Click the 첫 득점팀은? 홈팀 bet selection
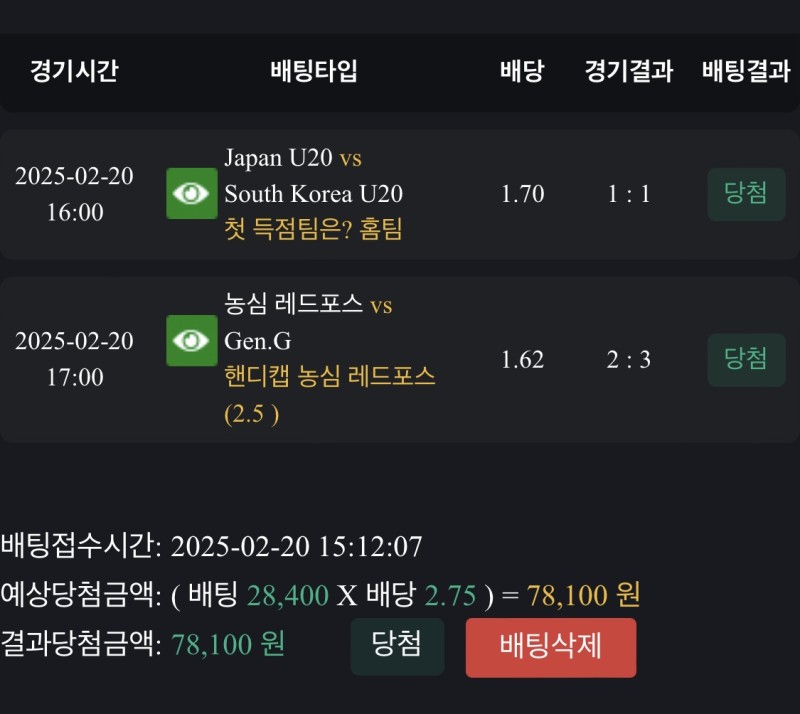This screenshot has height=714, width=800. [313, 230]
